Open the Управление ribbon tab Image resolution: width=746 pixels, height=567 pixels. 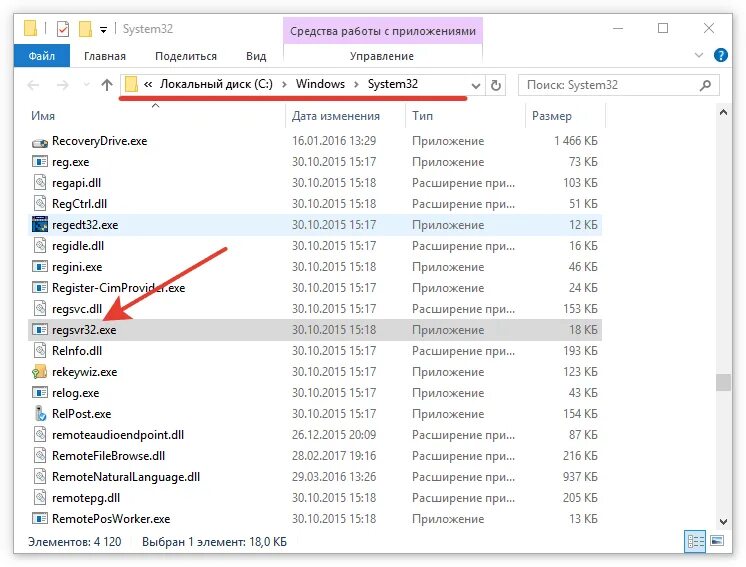[x=382, y=56]
